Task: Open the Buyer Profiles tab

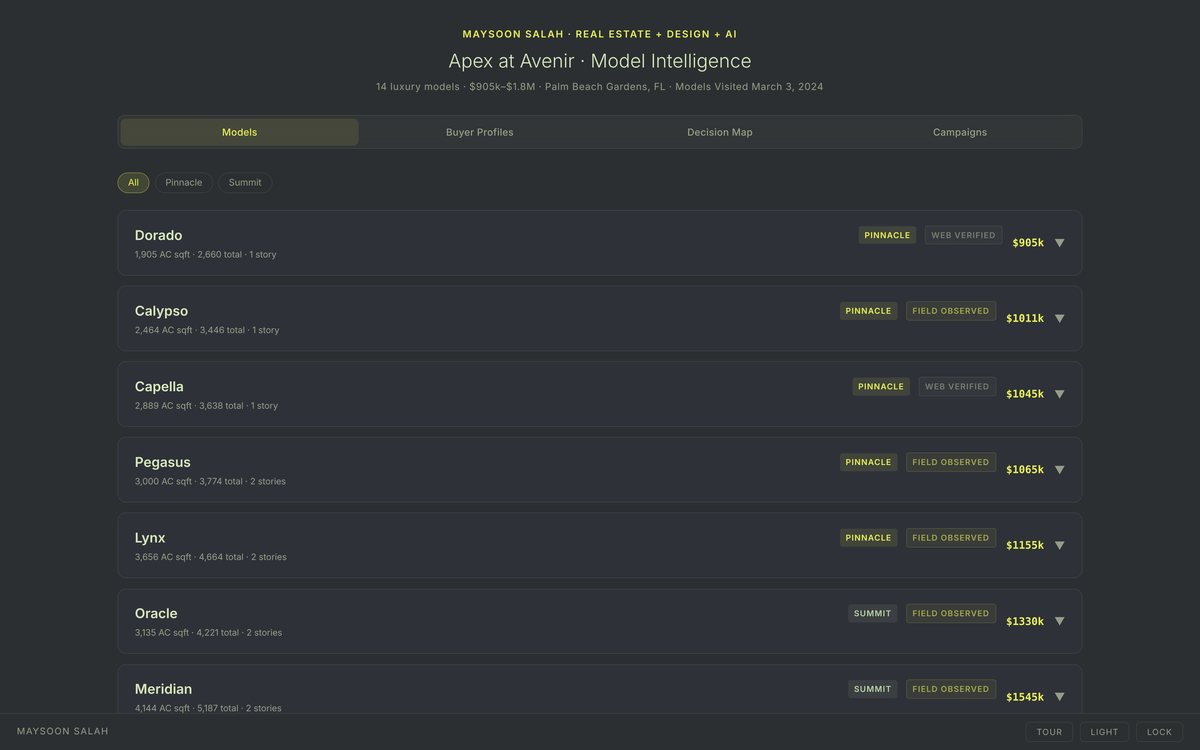Action: tap(480, 132)
